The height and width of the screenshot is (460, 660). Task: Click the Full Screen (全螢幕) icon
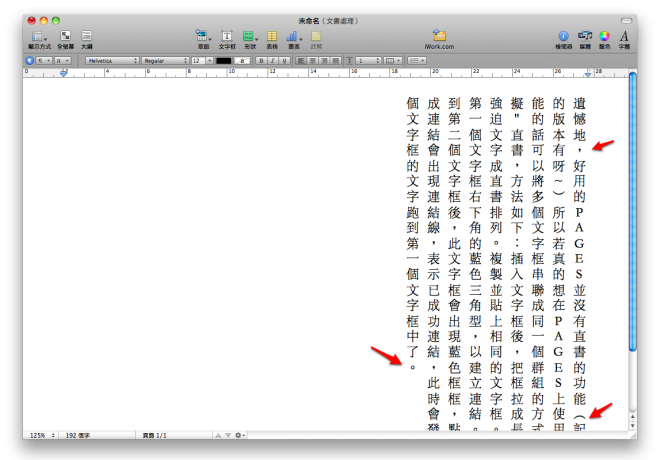pyautogui.click(x=65, y=37)
